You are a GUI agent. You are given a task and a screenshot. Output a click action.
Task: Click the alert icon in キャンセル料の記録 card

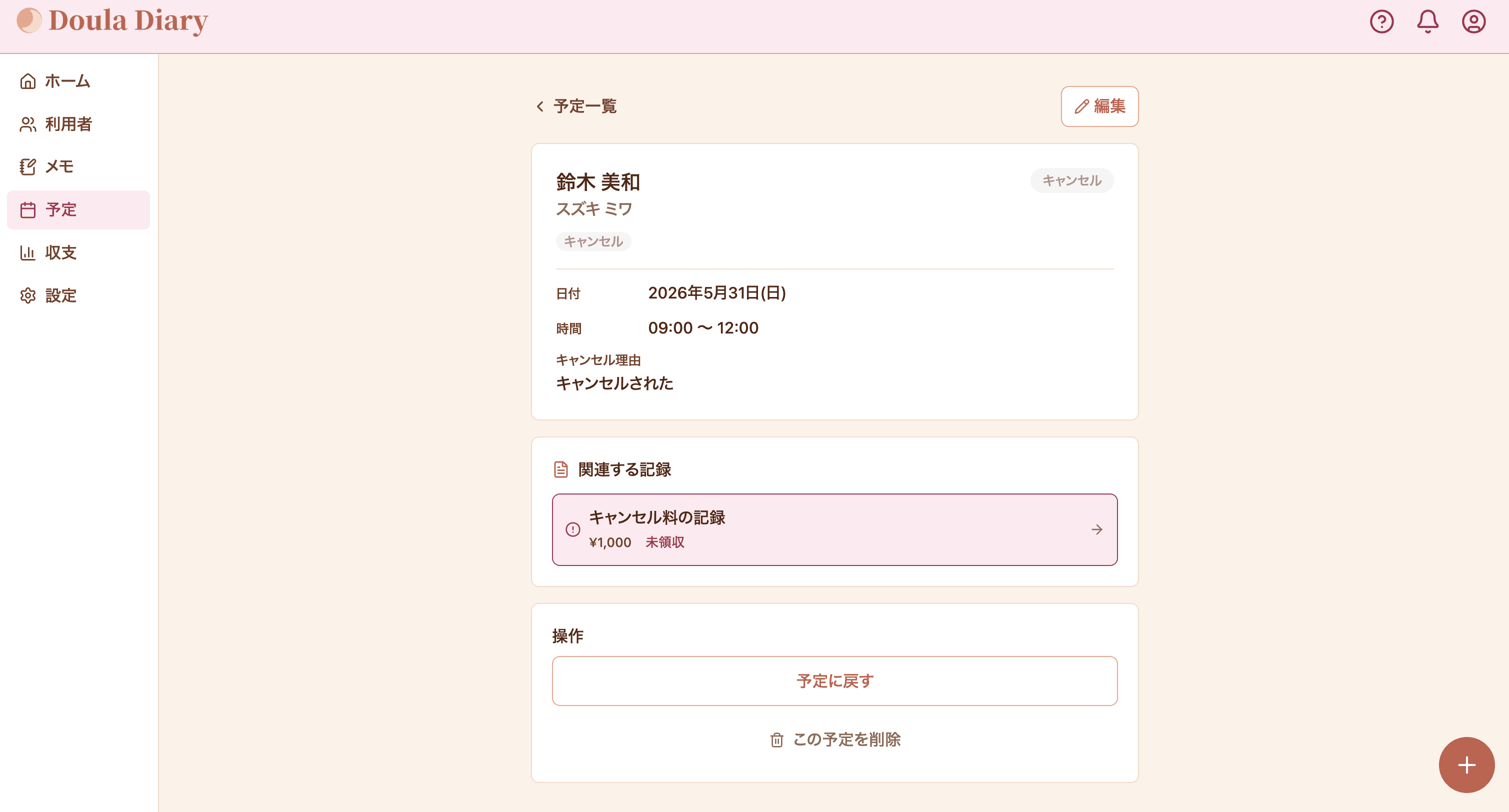click(572, 529)
